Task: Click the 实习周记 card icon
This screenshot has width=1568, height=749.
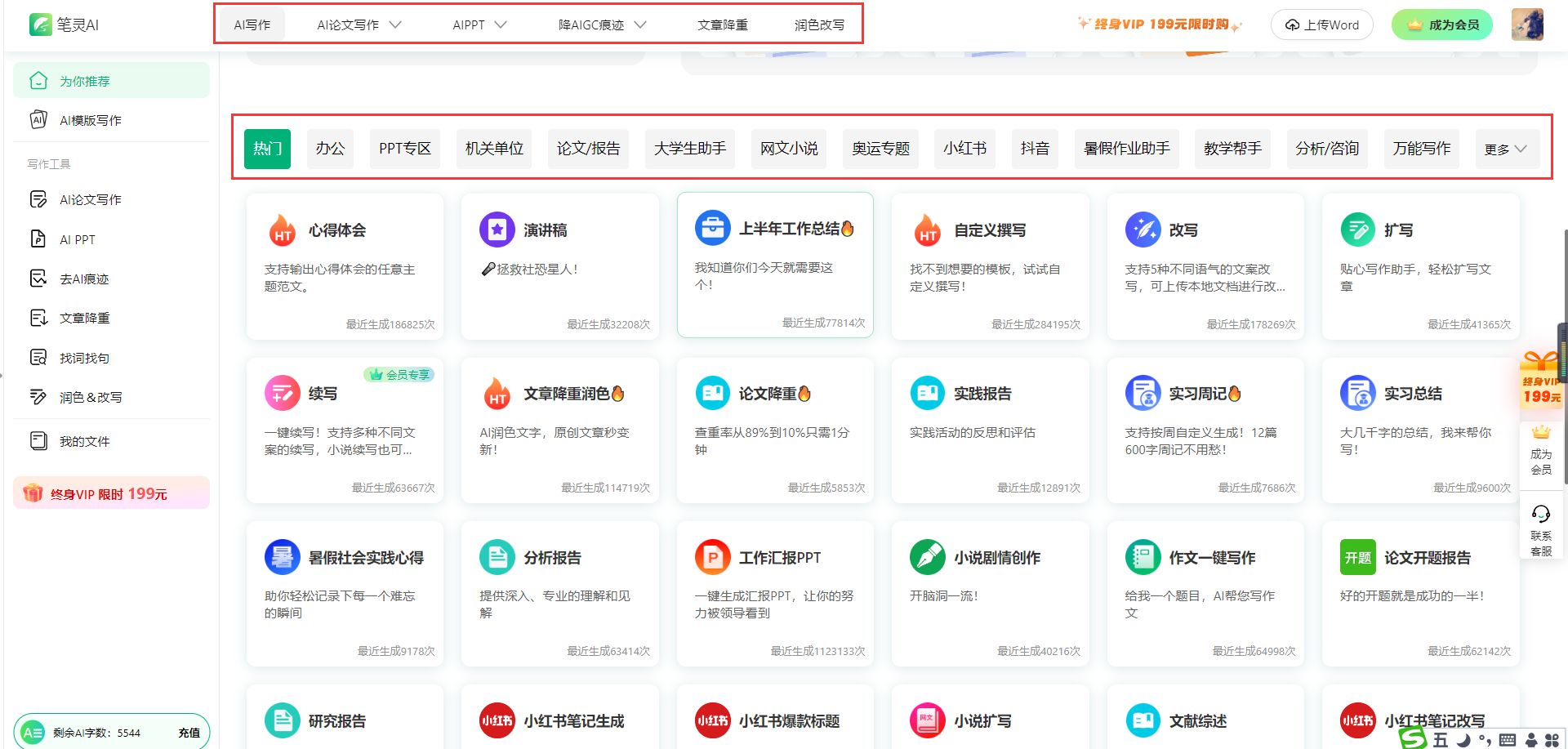Action: pyautogui.click(x=1143, y=394)
